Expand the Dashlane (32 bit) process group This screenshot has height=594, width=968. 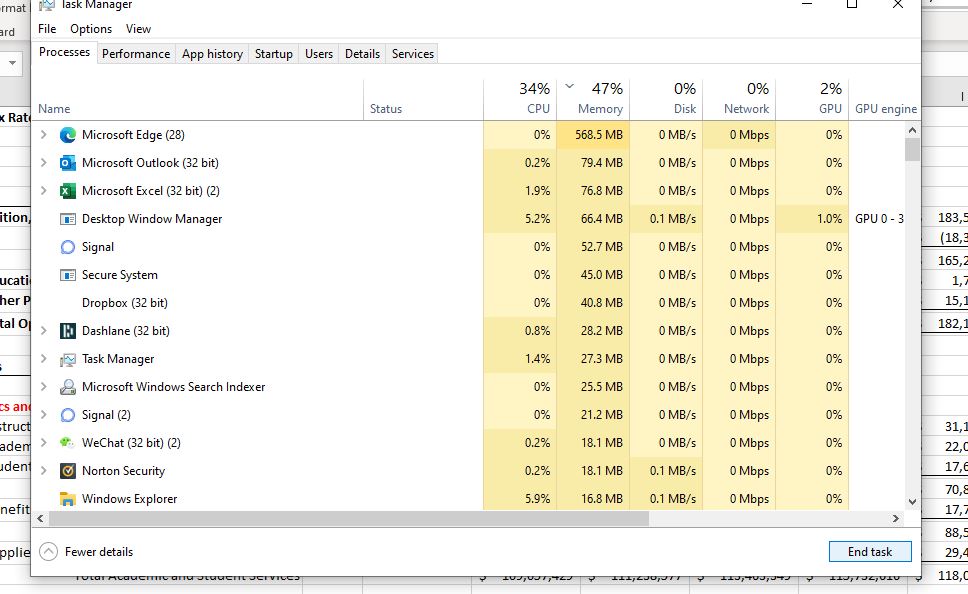click(43, 330)
